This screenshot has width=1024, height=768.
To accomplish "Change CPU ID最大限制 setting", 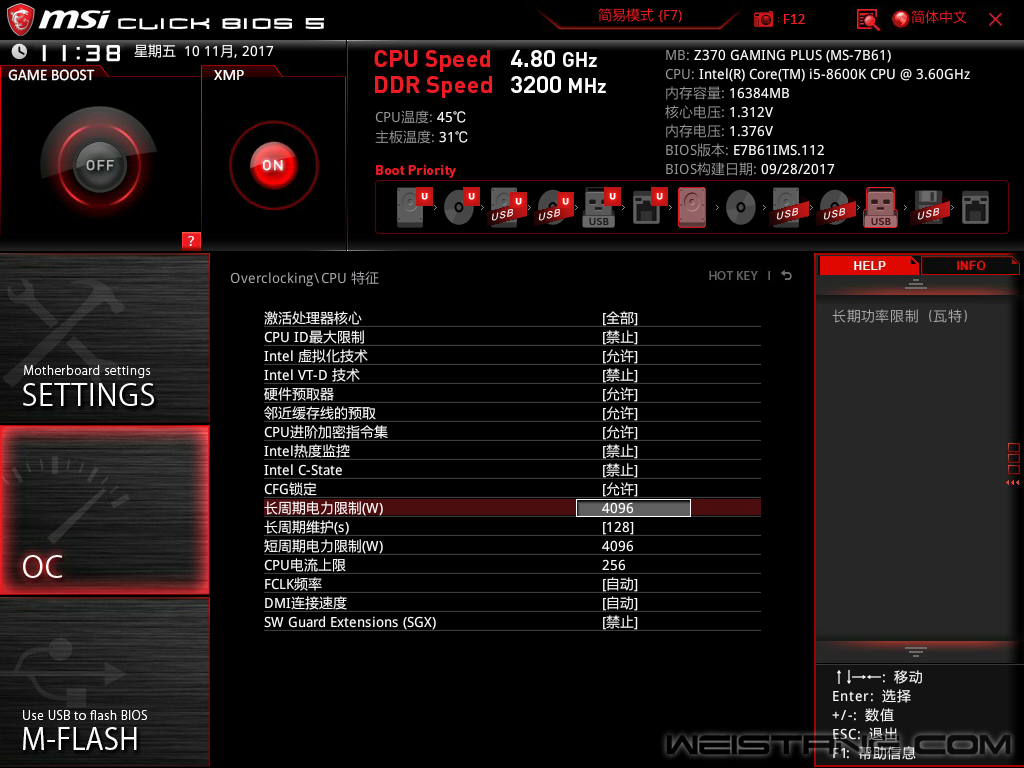I will pyautogui.click(x=512, y=337).
